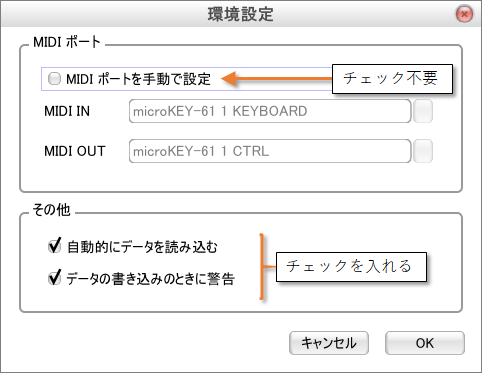Viewport: 482px width, 373px height.
Task: Select the microKEY-61 1 CTRL field
Action: 270,151
